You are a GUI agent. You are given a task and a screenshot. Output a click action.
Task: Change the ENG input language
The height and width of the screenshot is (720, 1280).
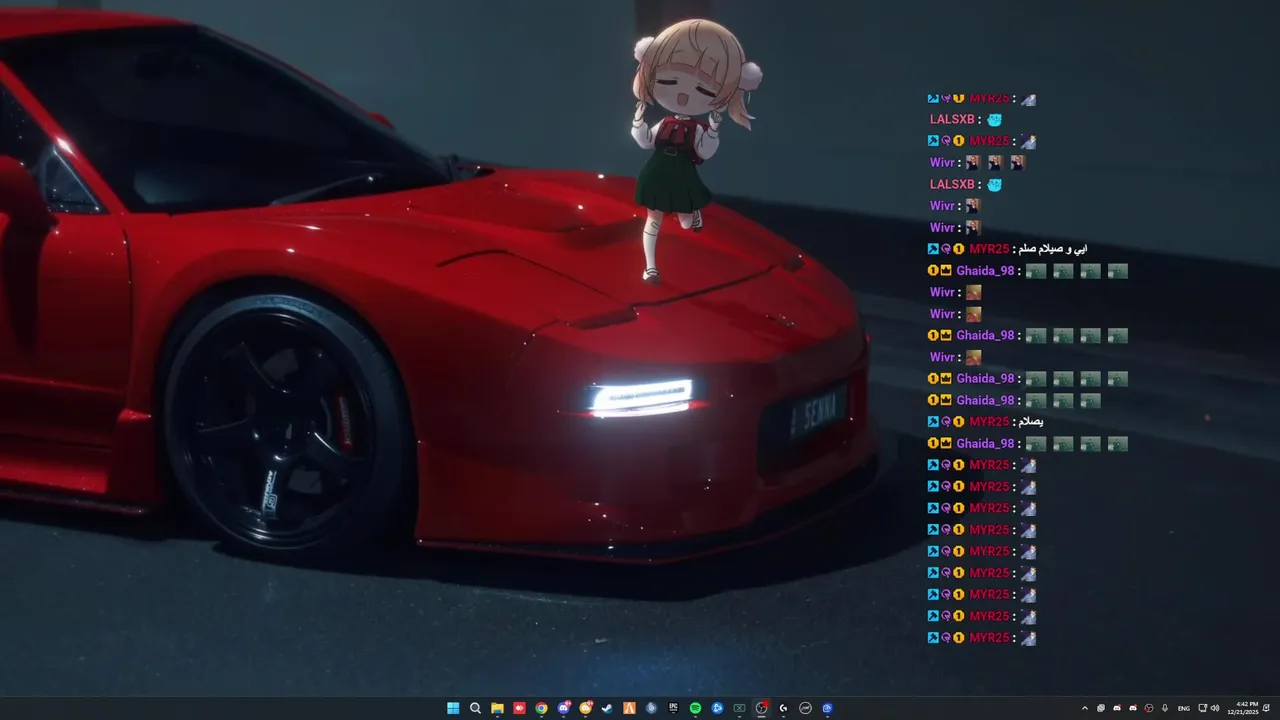tap(1184, 708)
